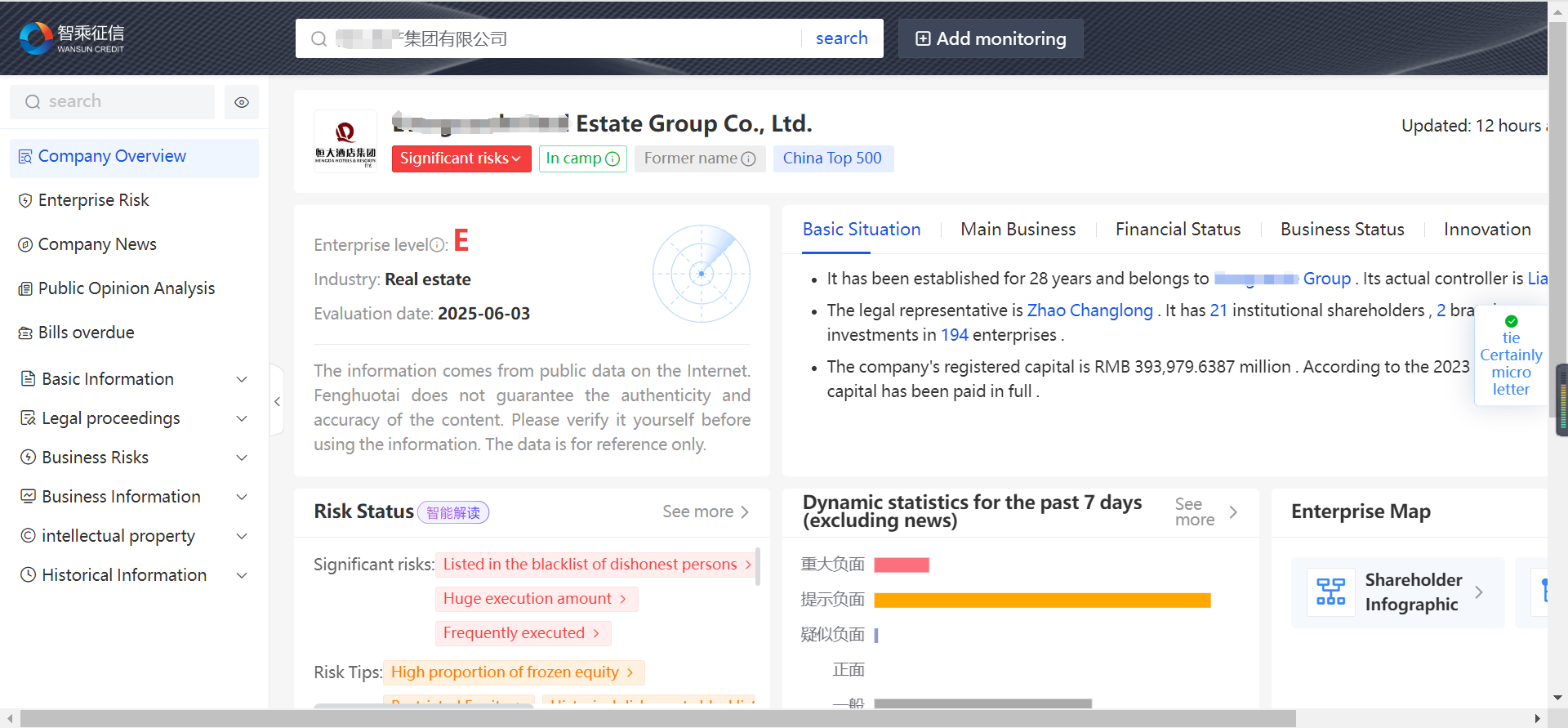The width and height of the screenshot is (1568, 728).
Task: Expand the Legal proceedings section
Action: click(242, 418)
